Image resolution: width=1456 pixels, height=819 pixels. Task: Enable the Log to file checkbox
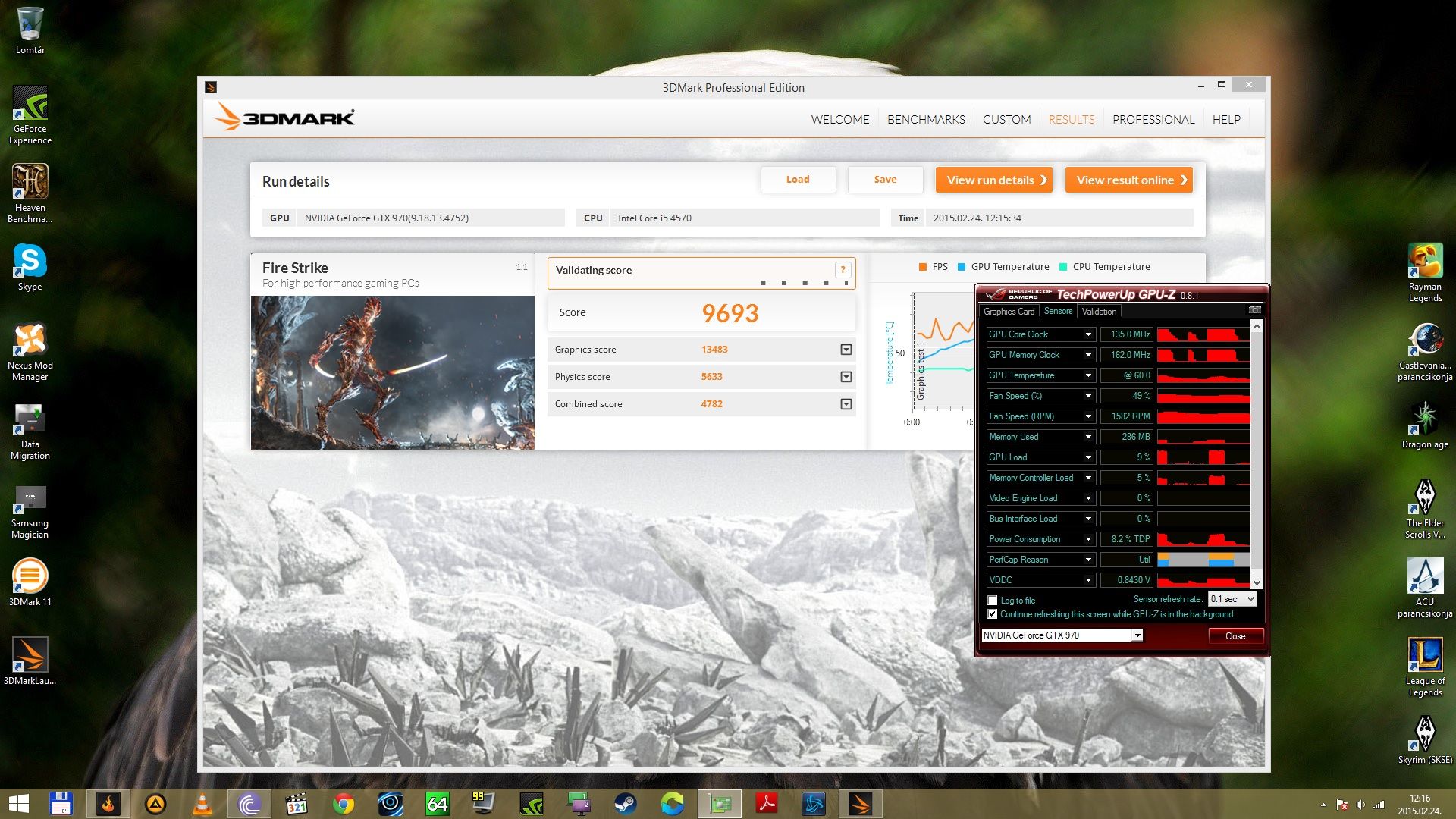[993, 601]
